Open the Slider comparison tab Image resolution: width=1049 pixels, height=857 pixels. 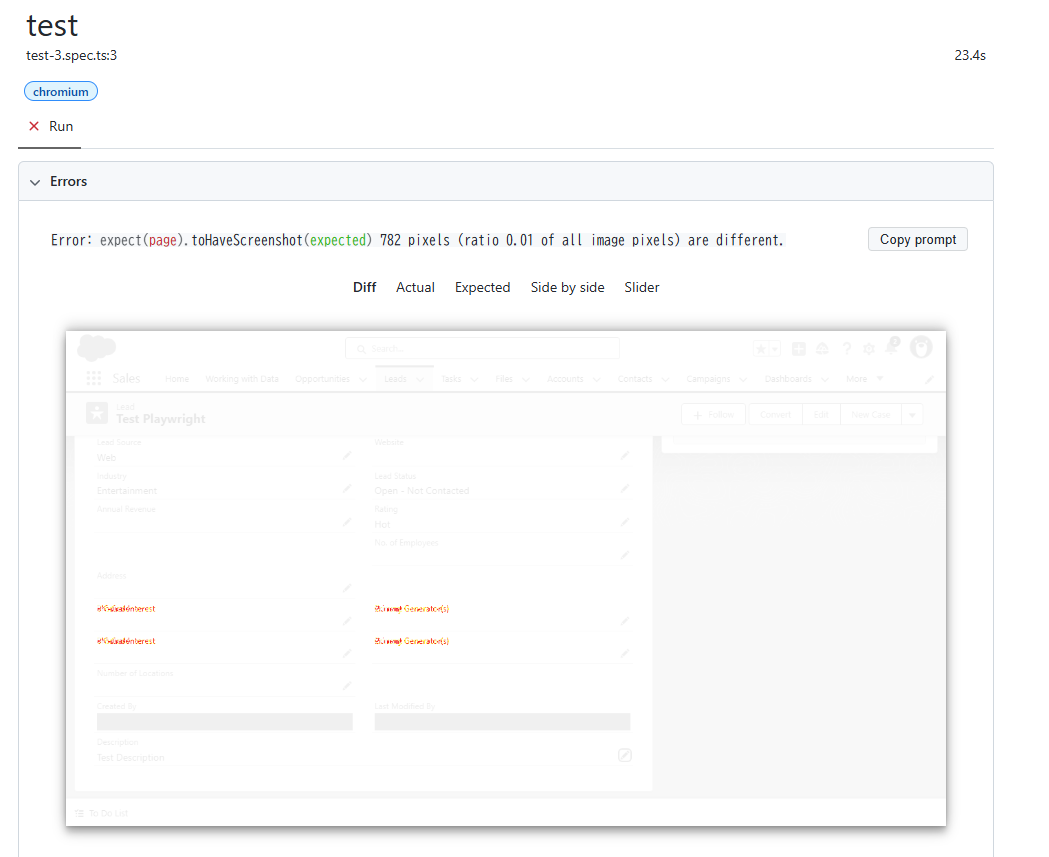coord(642,287)
